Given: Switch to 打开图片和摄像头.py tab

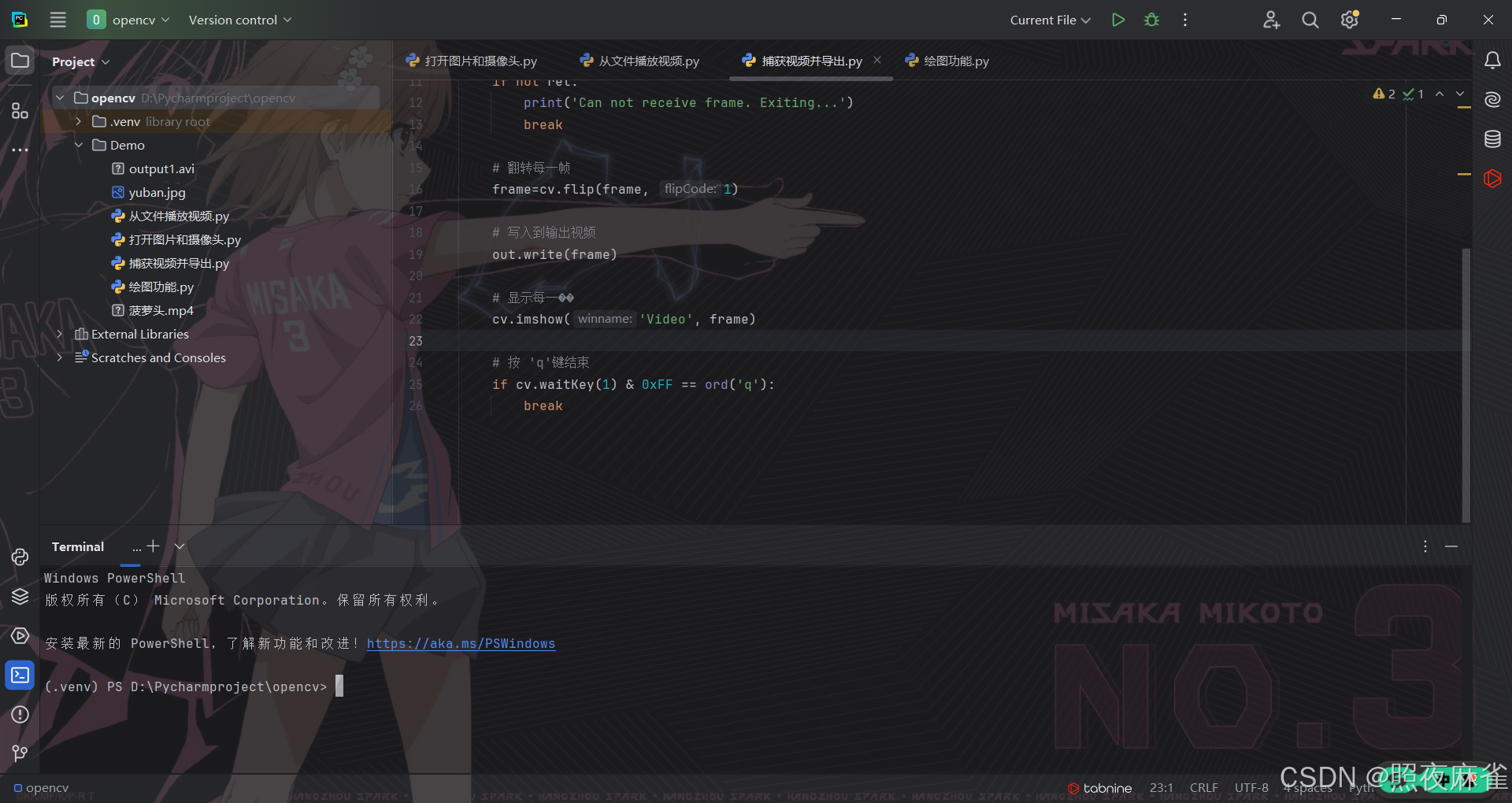Looking at the screenshot, I should click(x=472, y=61).
